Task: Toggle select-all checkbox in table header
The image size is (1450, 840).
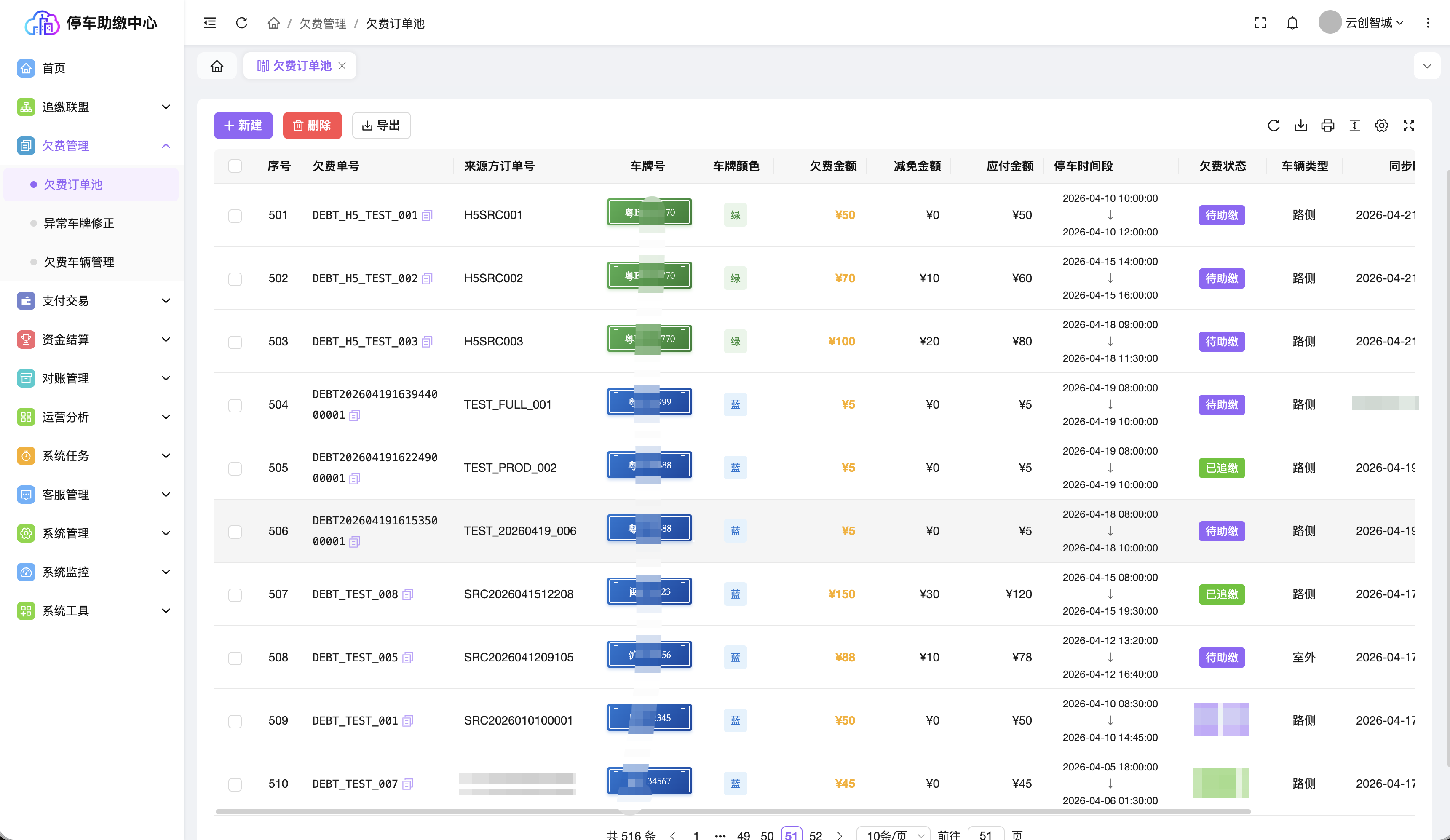Action: tap(235, 166)
